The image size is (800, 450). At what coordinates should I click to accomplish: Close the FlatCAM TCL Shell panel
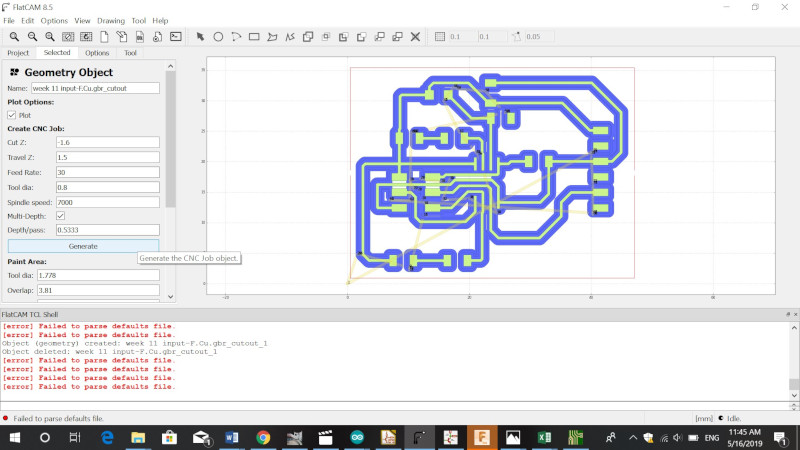[x=795, y=315]
